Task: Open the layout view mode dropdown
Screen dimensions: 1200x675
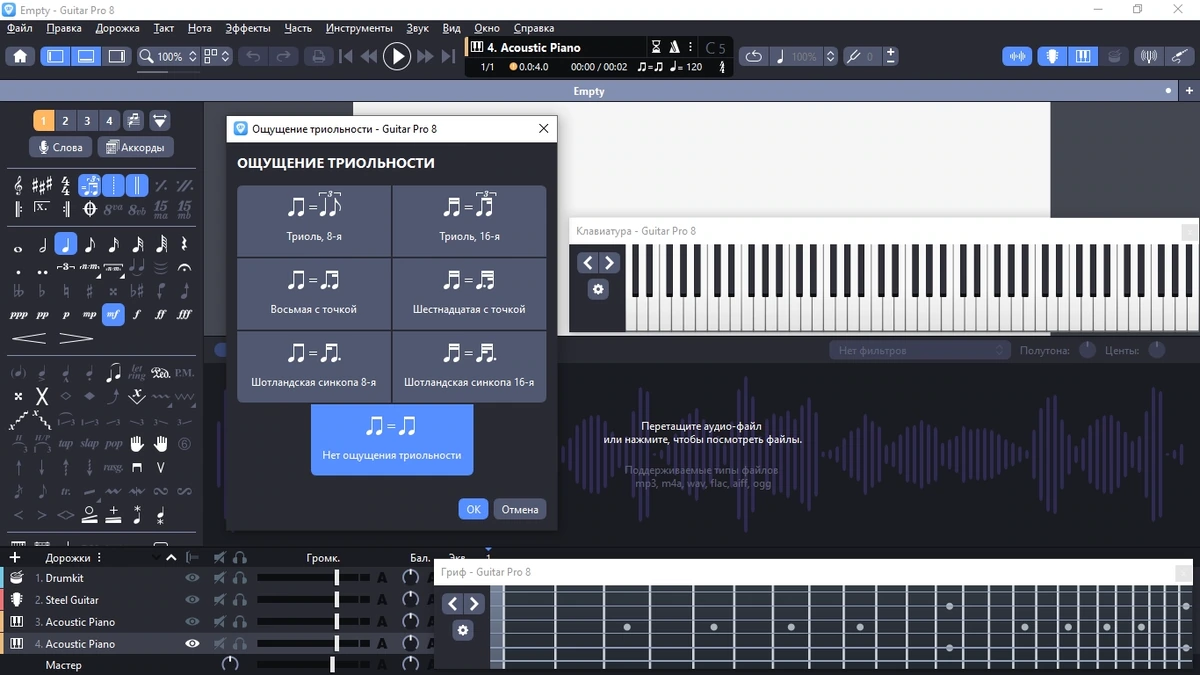Action: coord(216,56)
